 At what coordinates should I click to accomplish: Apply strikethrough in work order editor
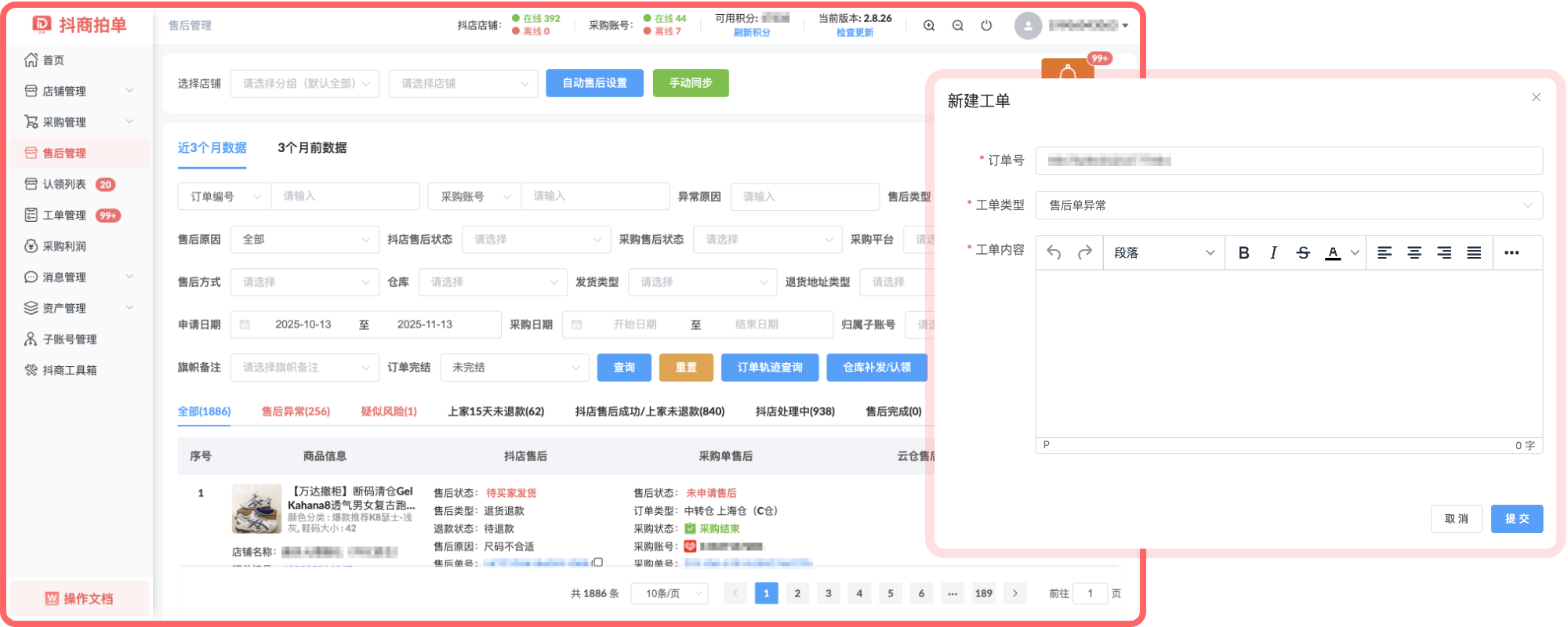1303,252
